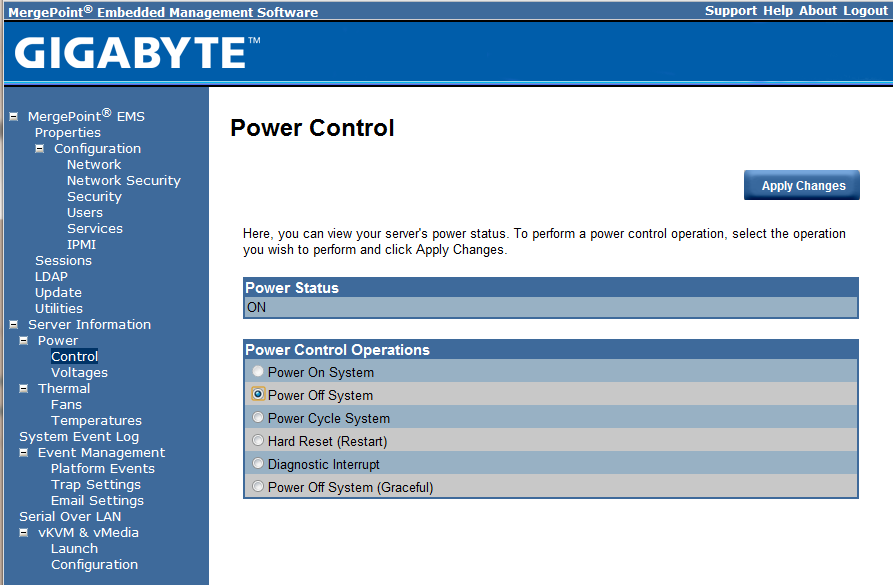Collapse the Power tree node
893x585 pixels.
click(23, 341)
